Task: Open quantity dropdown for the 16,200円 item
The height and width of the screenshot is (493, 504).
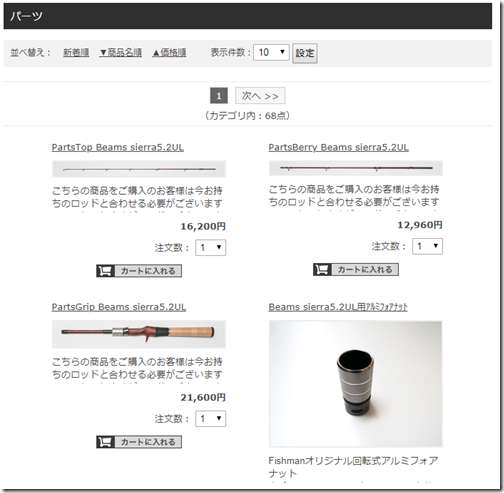Action: (x=210, y=248)
